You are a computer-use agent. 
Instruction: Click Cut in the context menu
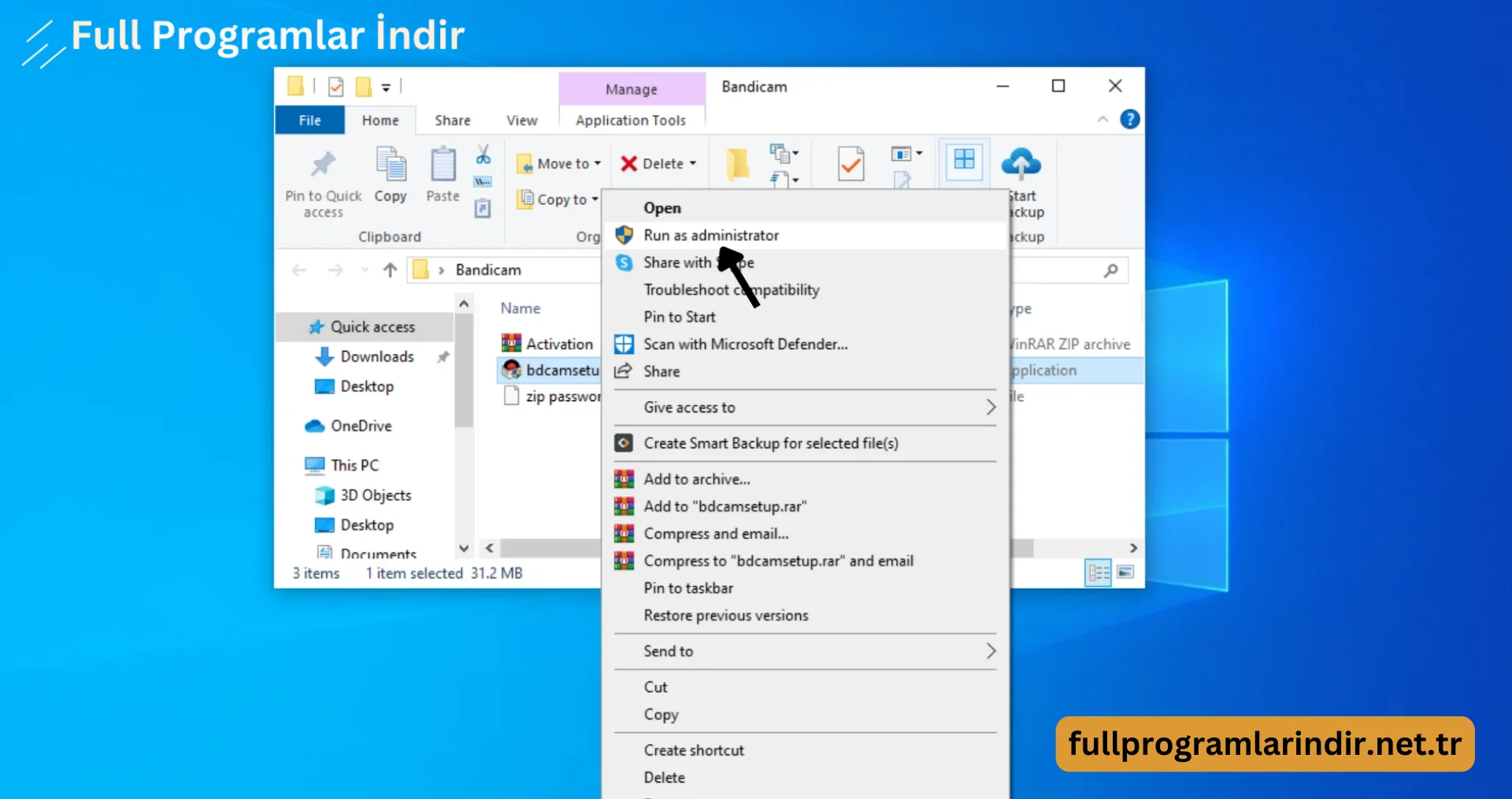pos(805,687)
